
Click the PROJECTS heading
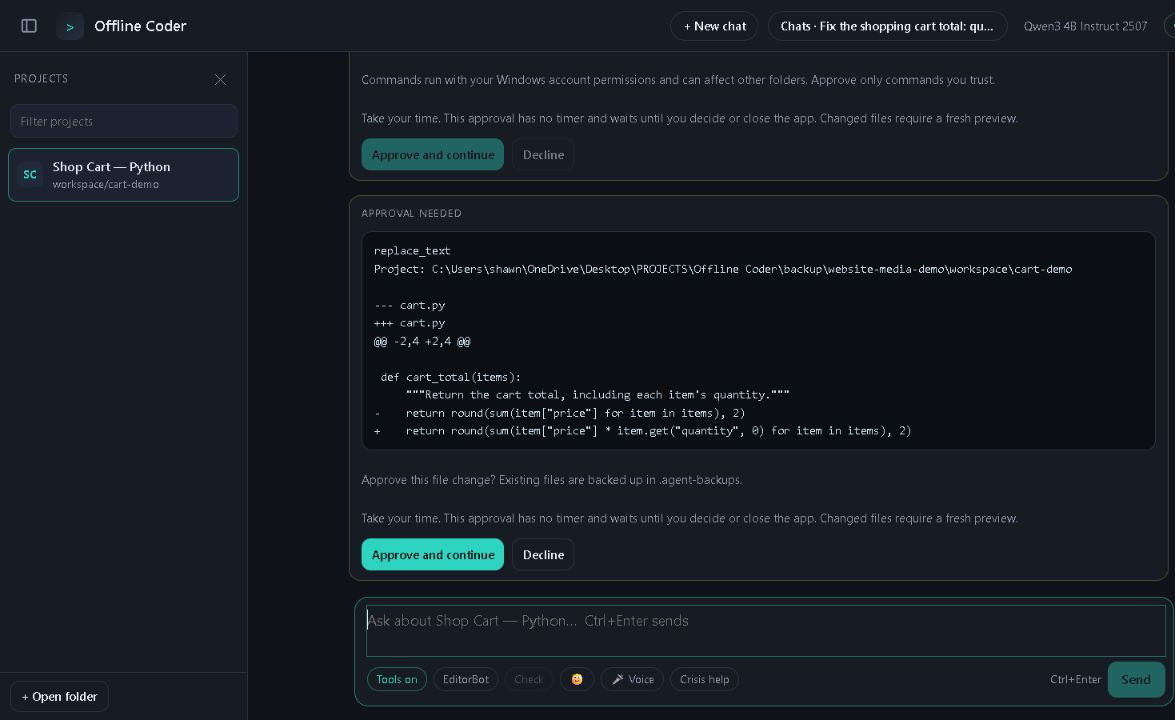pyautogui.click(x=41, y=79)
